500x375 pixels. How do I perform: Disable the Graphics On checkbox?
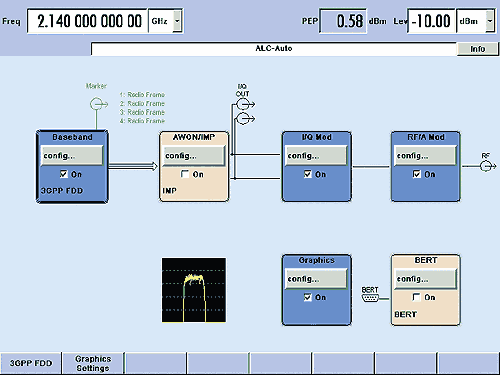click(308, 297)
